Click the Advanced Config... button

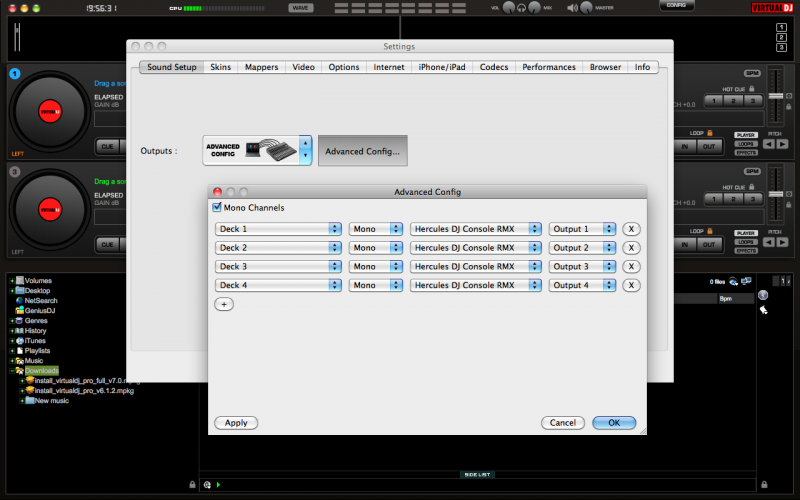pos(363,151)
